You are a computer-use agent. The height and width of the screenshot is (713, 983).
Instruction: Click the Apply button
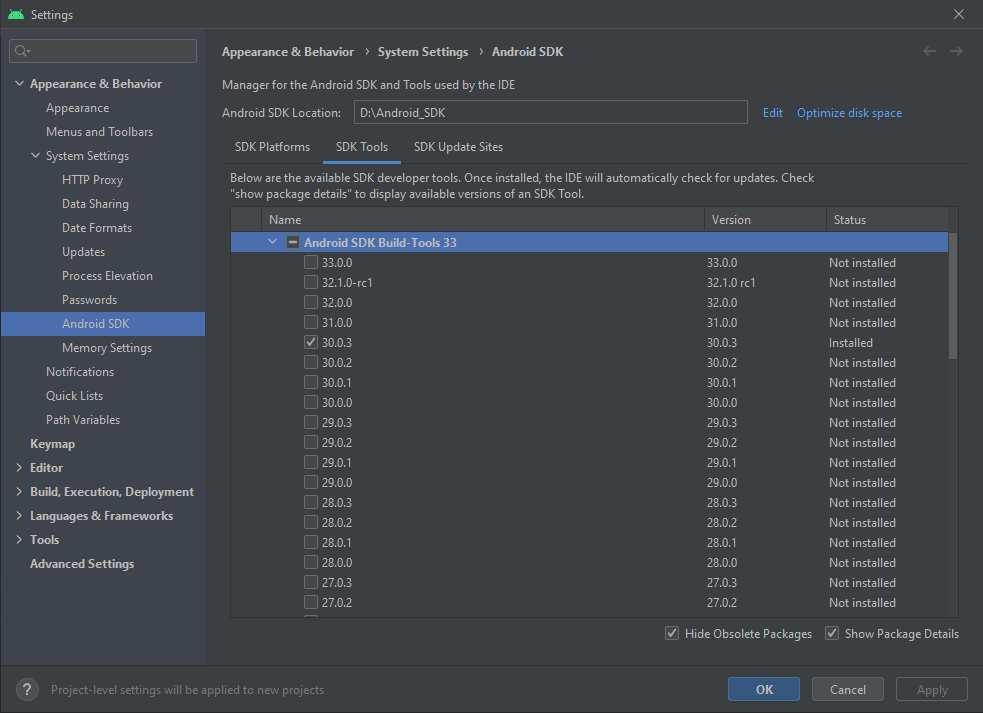(931, 689)
